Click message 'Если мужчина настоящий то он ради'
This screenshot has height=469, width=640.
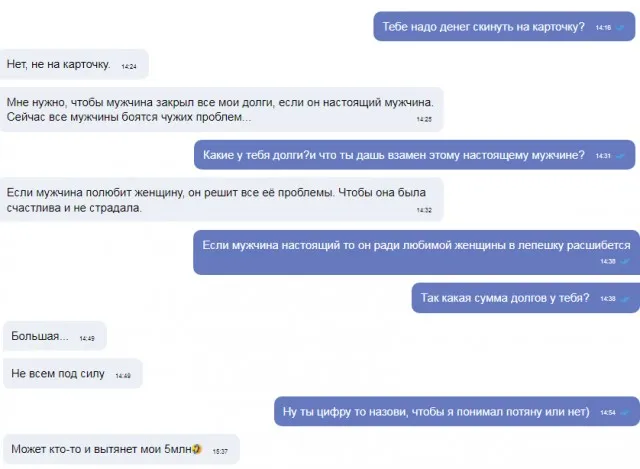tap(416, 252)
